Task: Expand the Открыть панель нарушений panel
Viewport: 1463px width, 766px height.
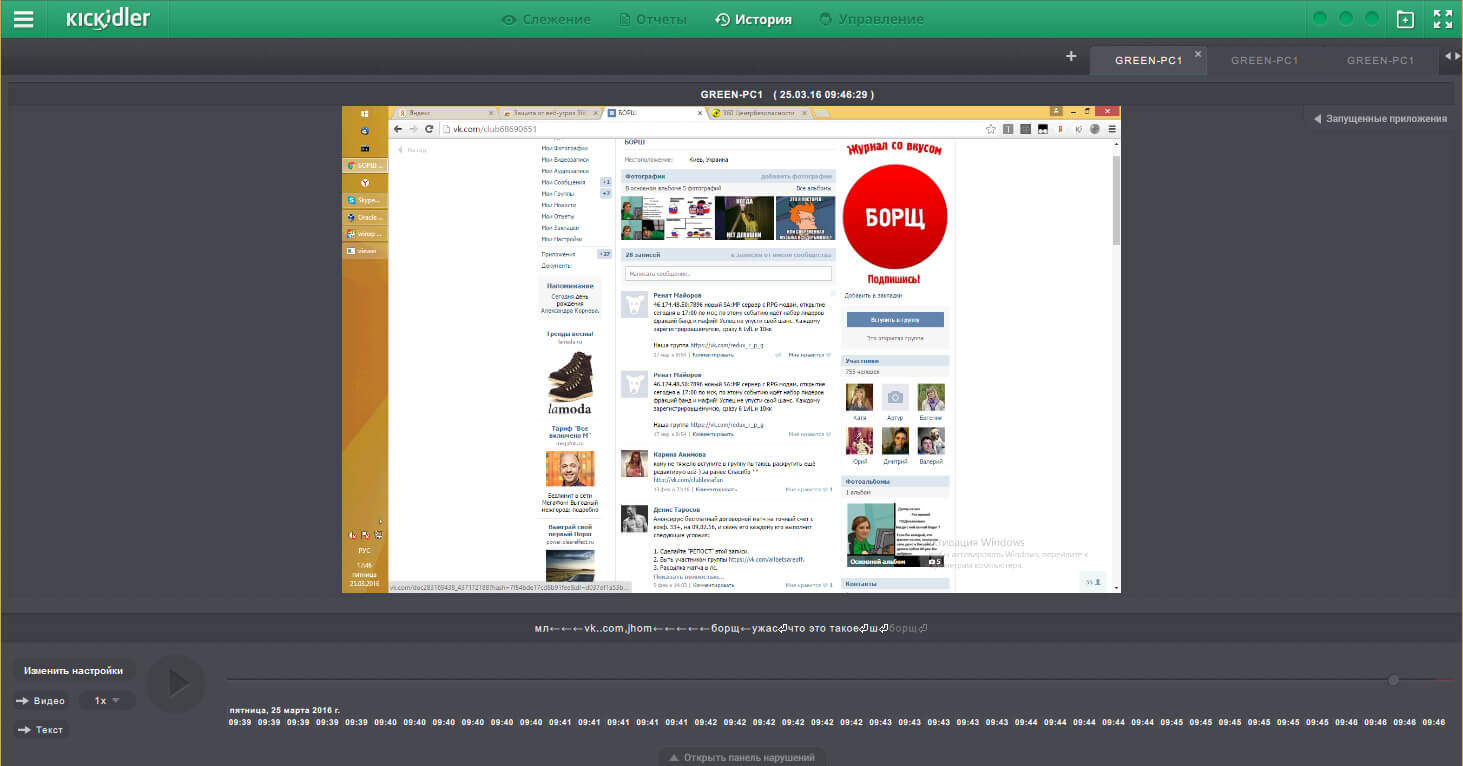Action: (x=742, y=757)
